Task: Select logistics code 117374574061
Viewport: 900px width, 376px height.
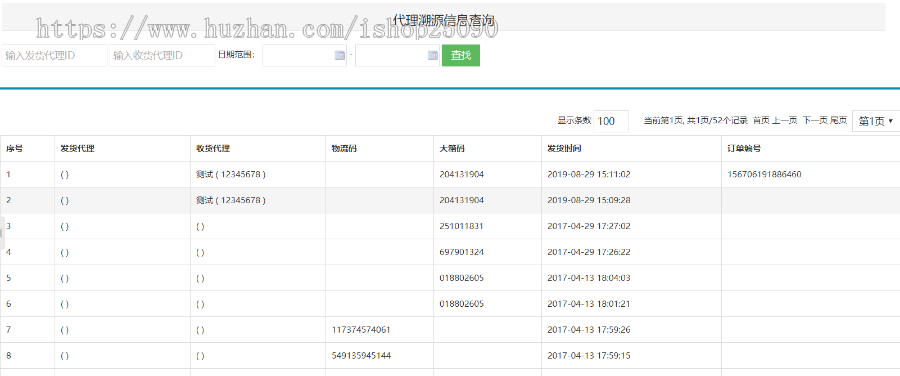Action: coord(362,330)
